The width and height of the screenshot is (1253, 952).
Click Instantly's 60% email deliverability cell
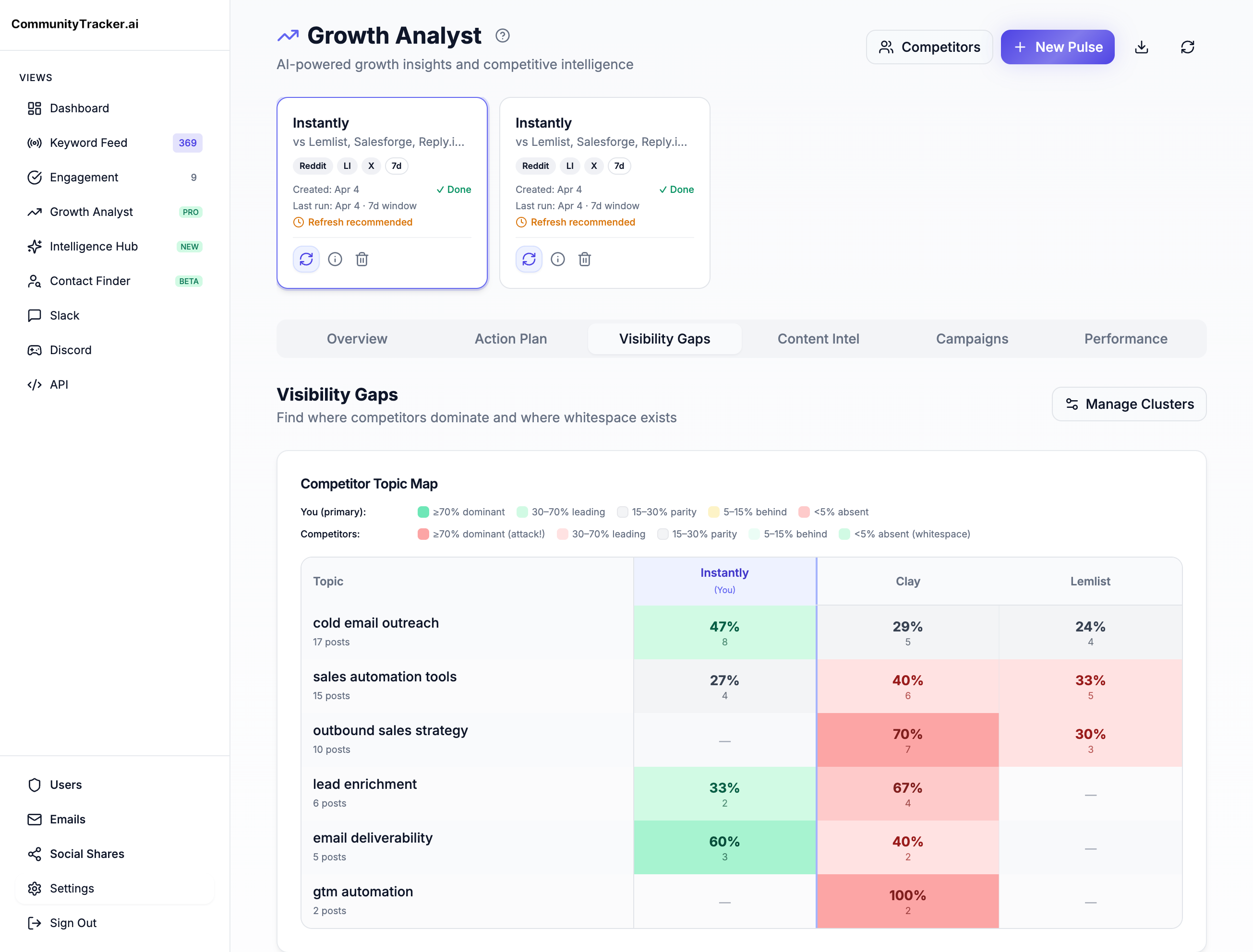point(724,848)
